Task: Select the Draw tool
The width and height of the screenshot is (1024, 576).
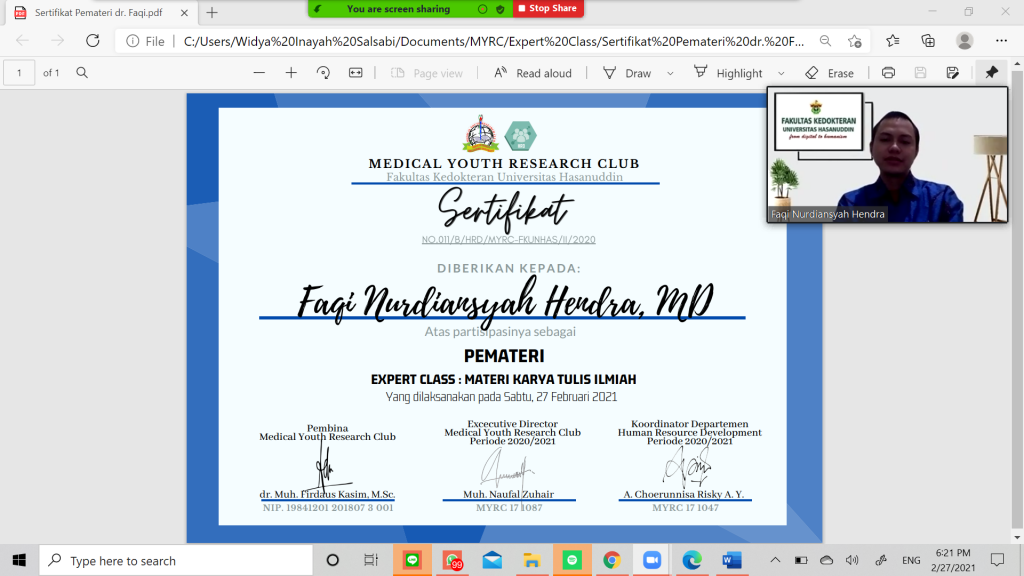Action: [627, 73]
